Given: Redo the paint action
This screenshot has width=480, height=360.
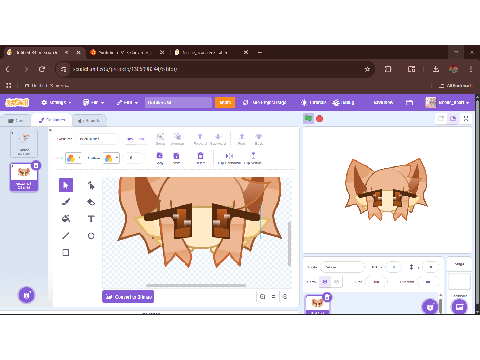Looking at the screenshot, I should (142, 139).
